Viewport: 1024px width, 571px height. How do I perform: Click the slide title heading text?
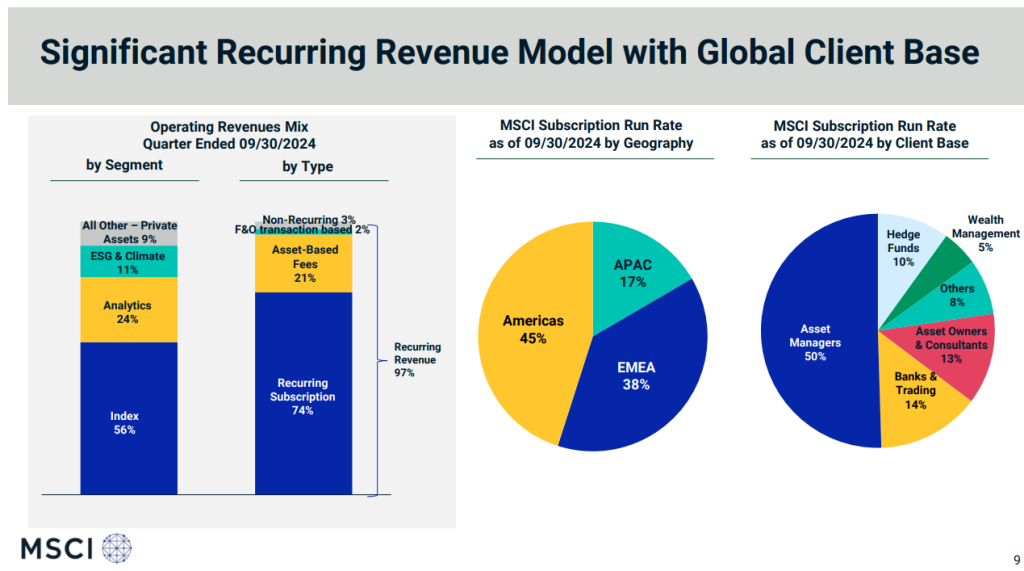pyautogui.click(x=509, y=54)
